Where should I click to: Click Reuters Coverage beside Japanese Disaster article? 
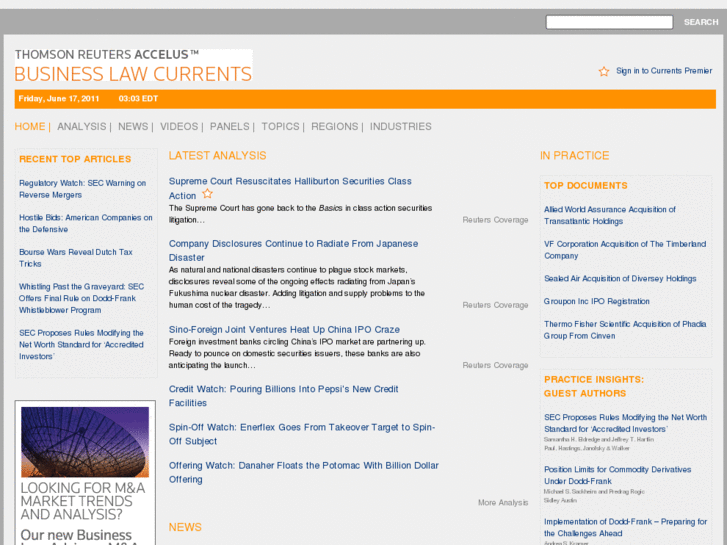click(495, 305)
